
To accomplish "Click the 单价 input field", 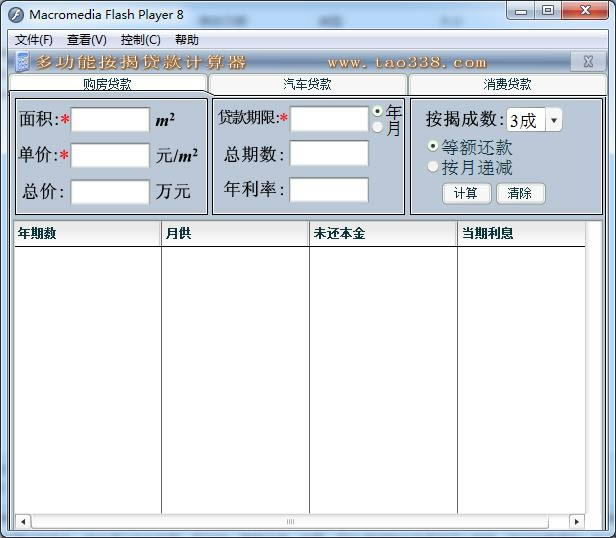I will [x=110, y=155].
